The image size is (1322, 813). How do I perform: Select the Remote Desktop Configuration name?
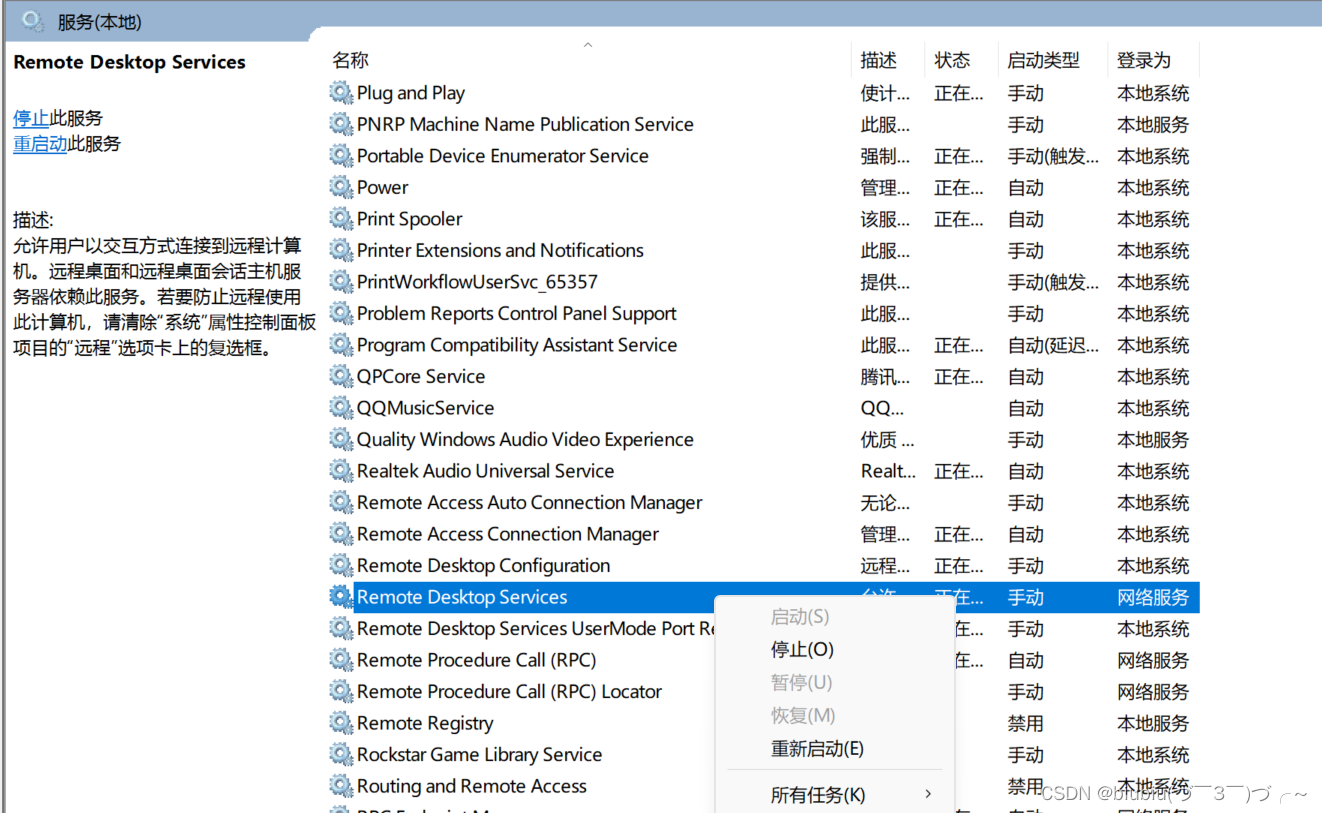pos(483,565)
